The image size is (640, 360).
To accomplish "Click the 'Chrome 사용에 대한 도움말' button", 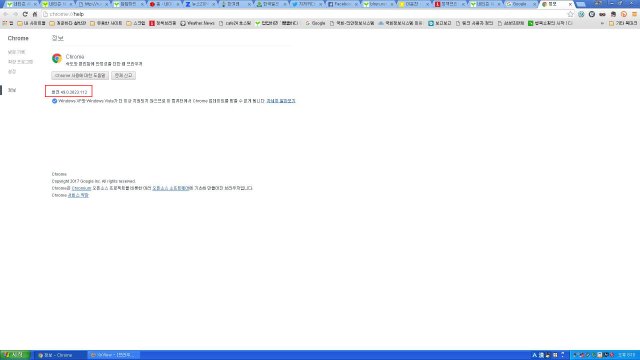I will [x=80, y=76].
